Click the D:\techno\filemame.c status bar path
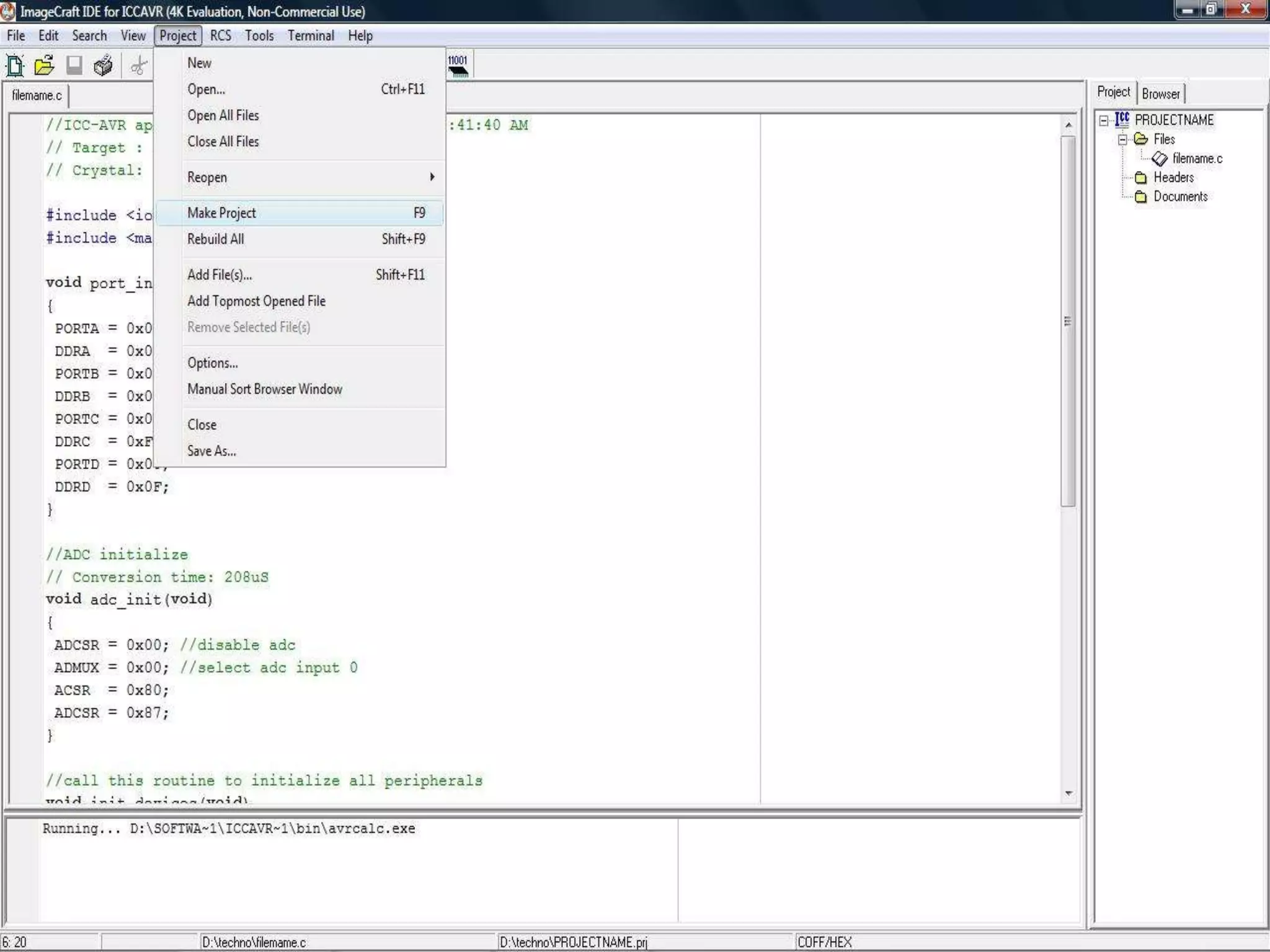Image resolution: width=1270 pixels, height=952 pixels. coord(347,942)
